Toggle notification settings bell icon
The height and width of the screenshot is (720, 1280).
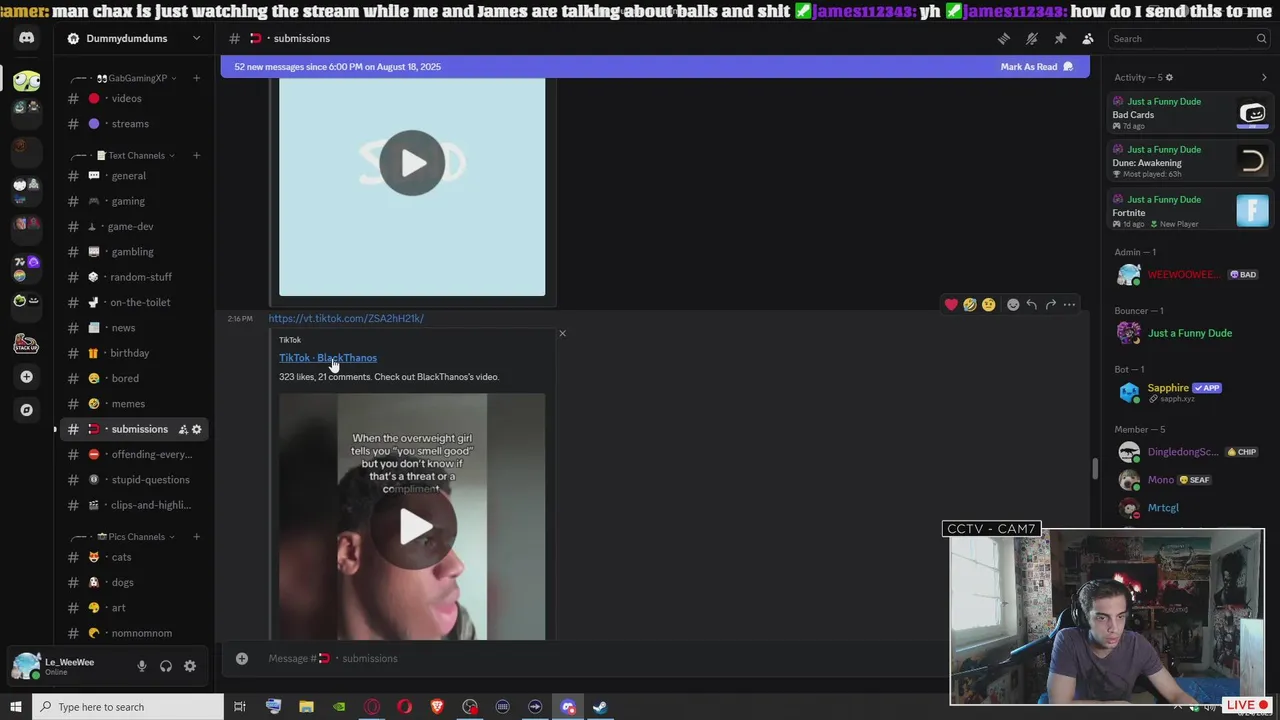pyautogui.click(x=1031, y=38)
